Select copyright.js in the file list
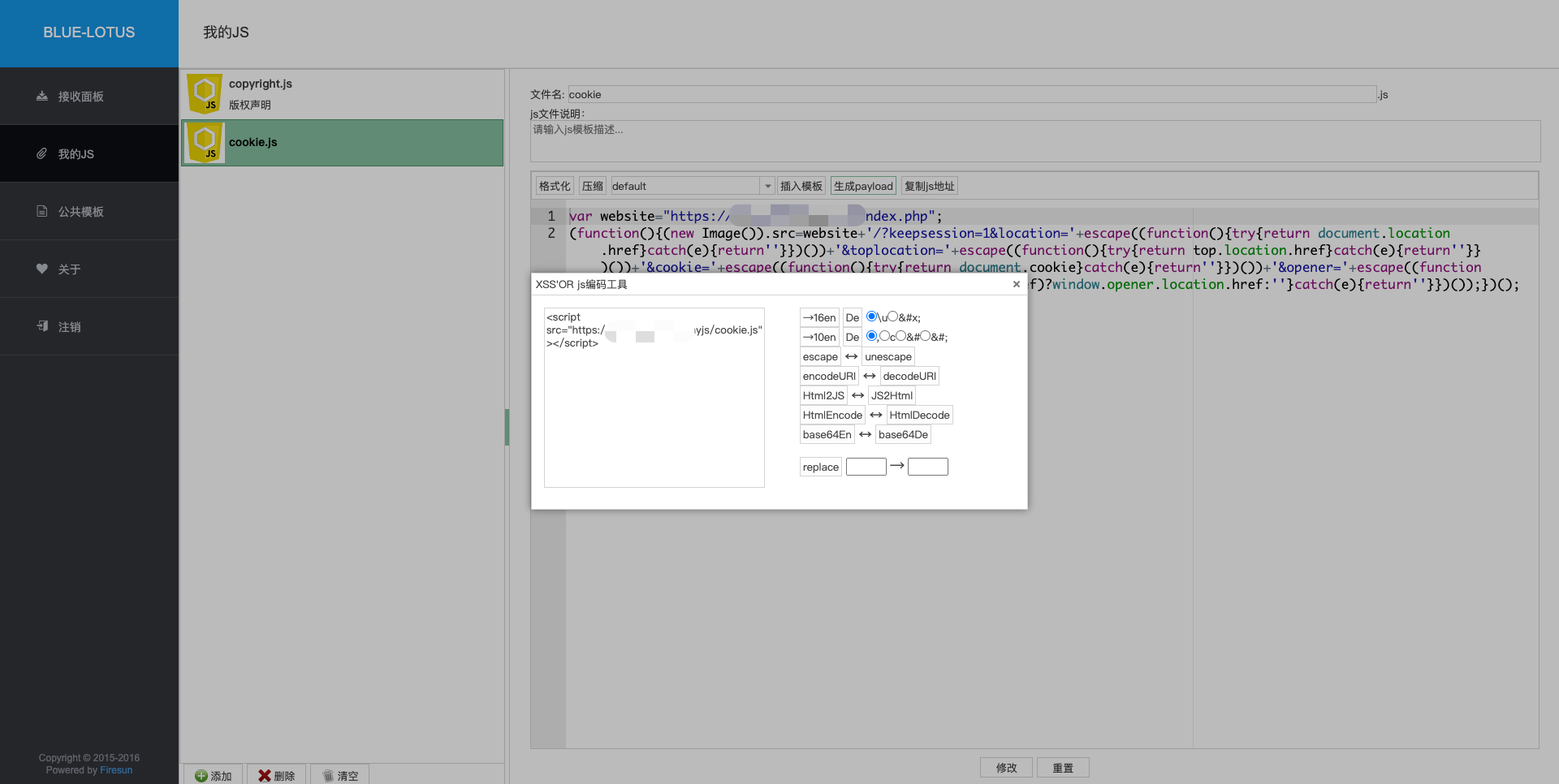 pos(342,94)
